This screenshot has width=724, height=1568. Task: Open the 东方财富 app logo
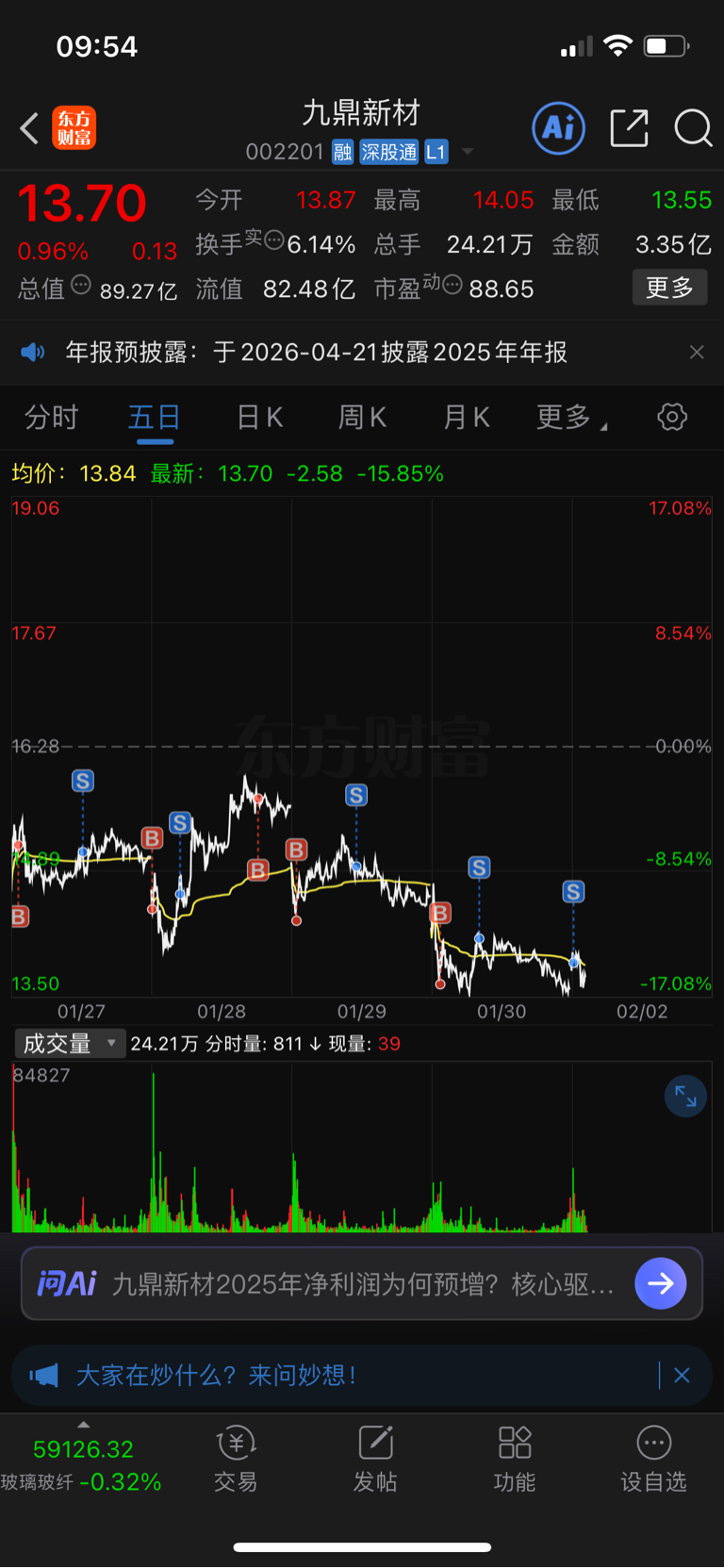(74, 128)
